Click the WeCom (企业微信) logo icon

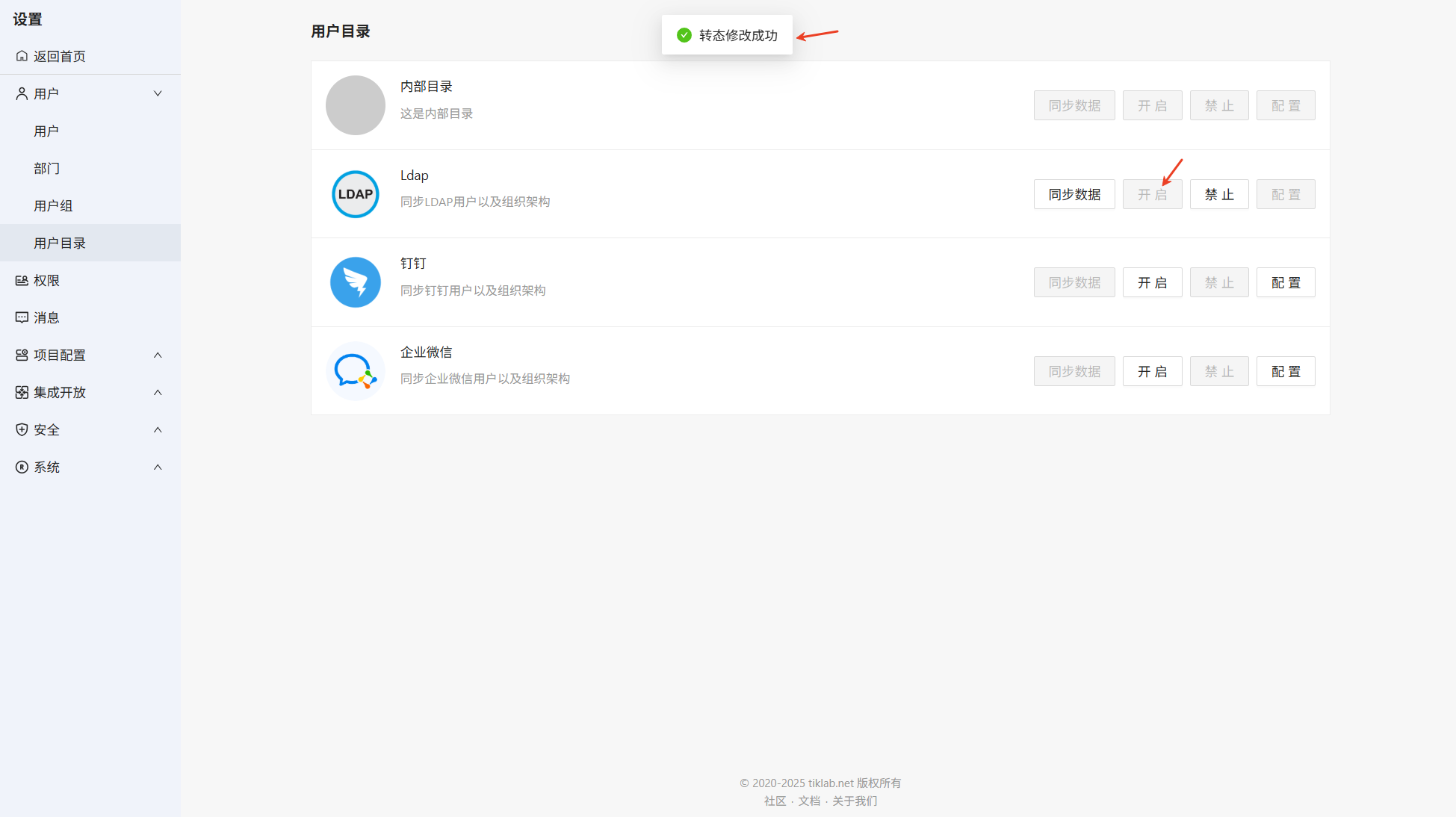(355, 371)
